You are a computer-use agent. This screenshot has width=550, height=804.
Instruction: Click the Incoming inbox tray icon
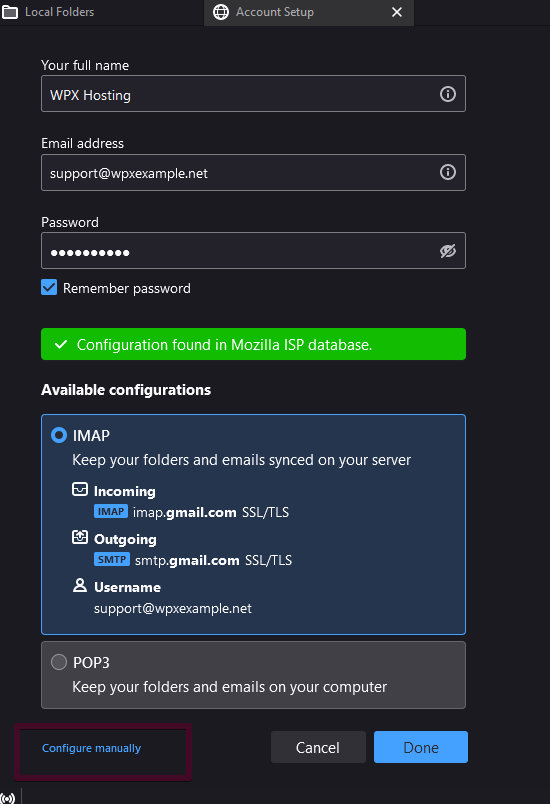(80, 489)
